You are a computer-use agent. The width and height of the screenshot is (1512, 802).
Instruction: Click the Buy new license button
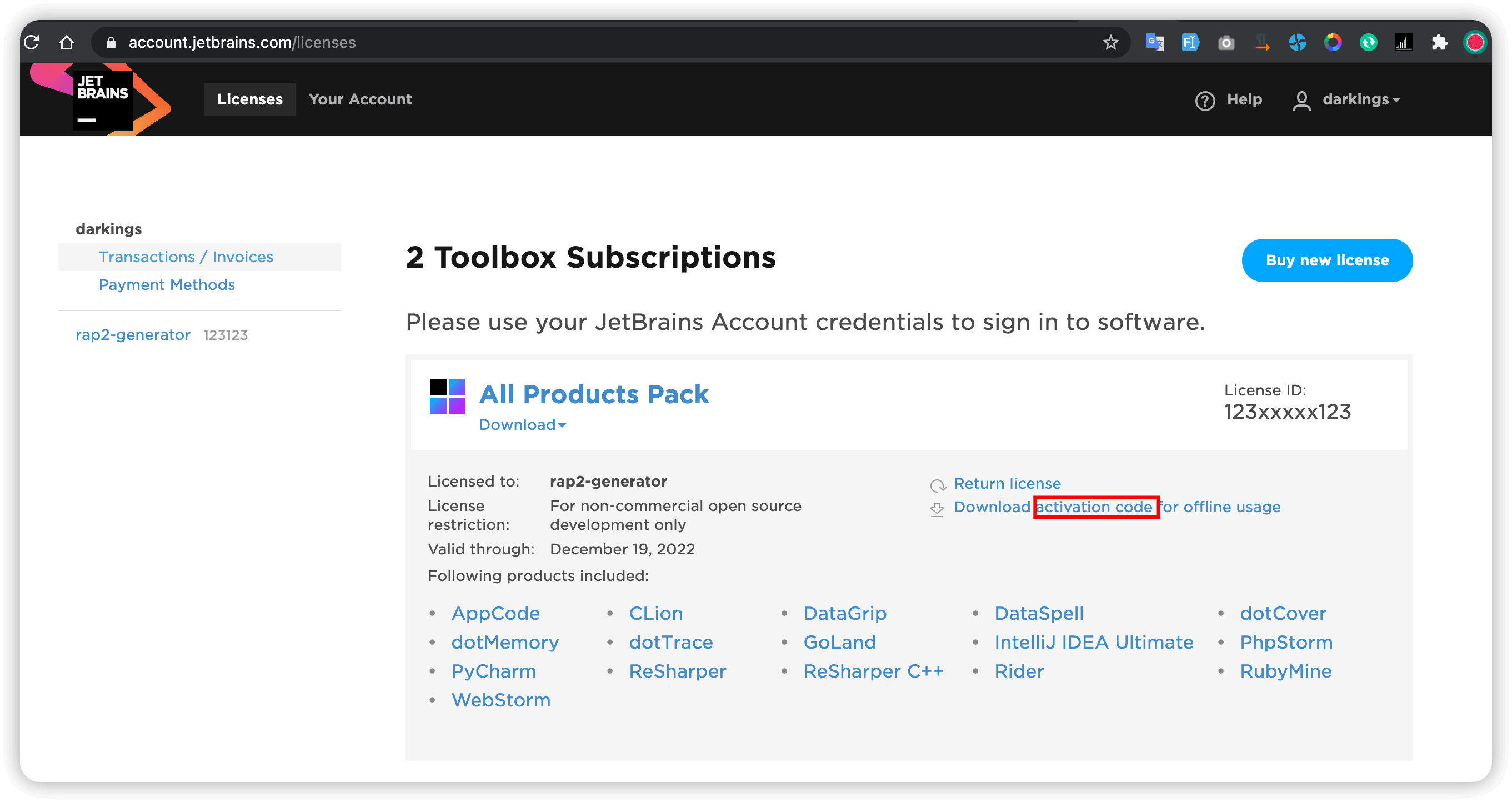coord(1326,260)
